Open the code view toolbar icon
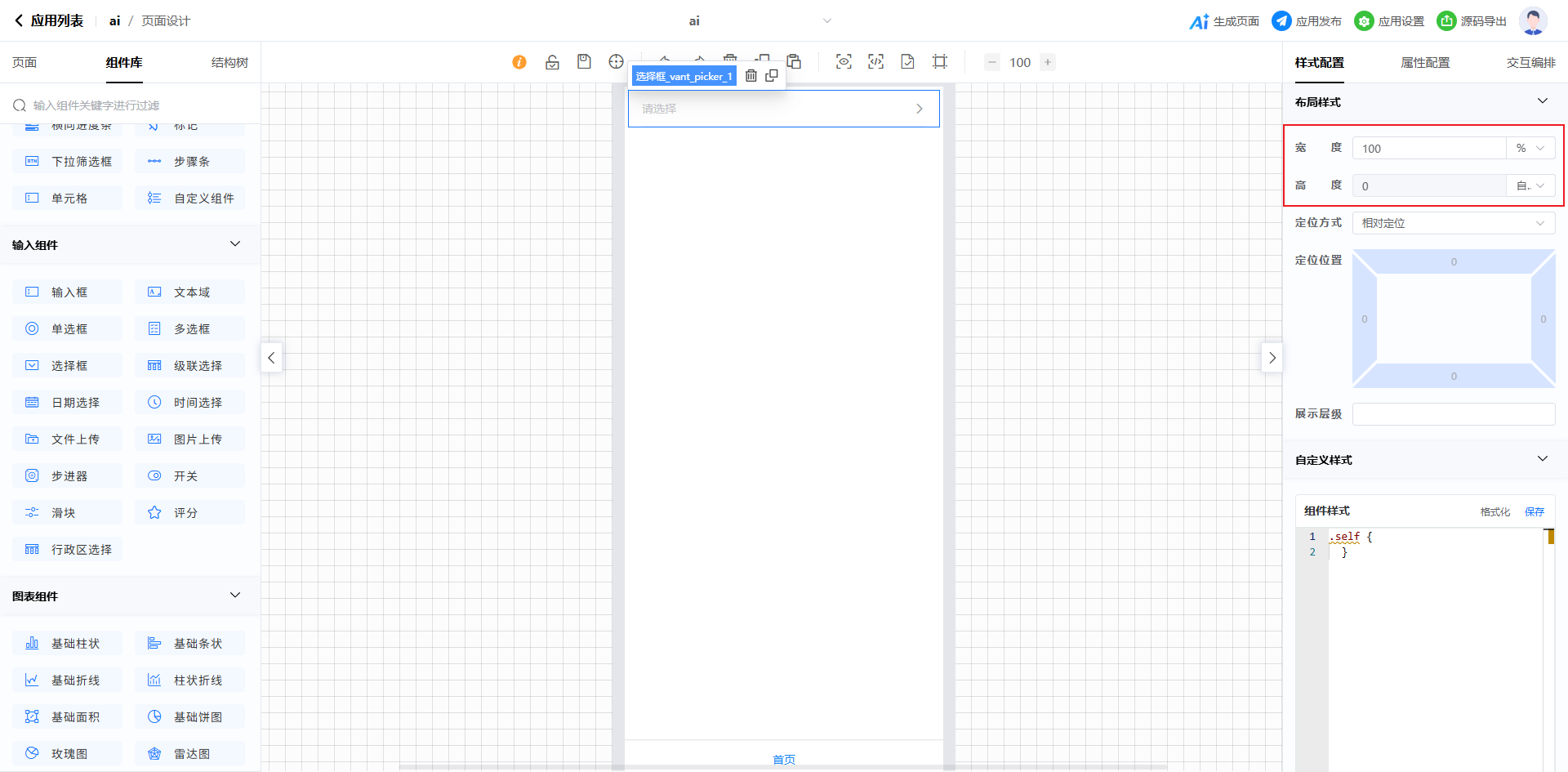This screenshot has height=772, width=1568. coord(875,62)
